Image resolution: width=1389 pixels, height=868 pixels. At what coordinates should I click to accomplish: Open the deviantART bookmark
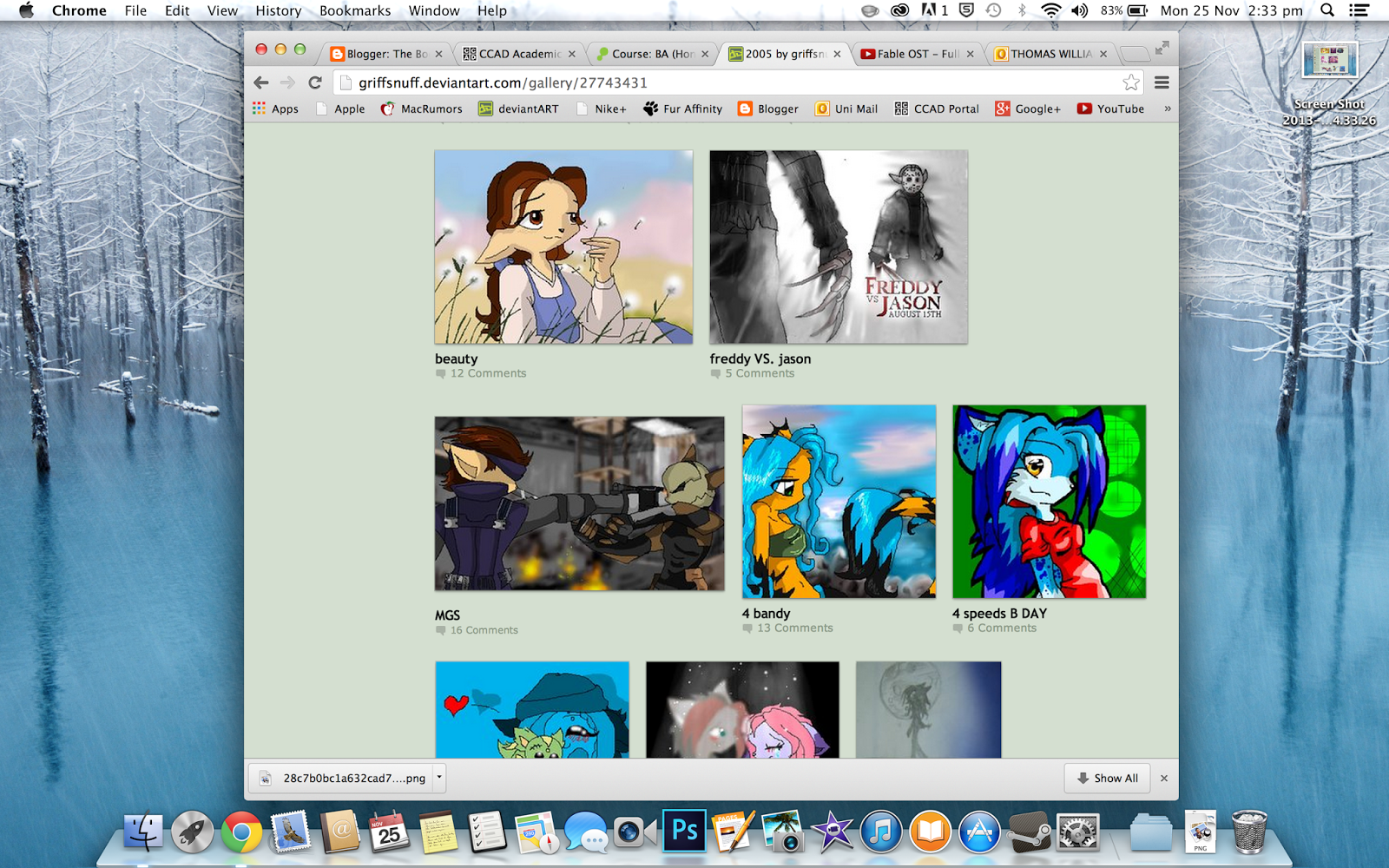coord(518,108)
